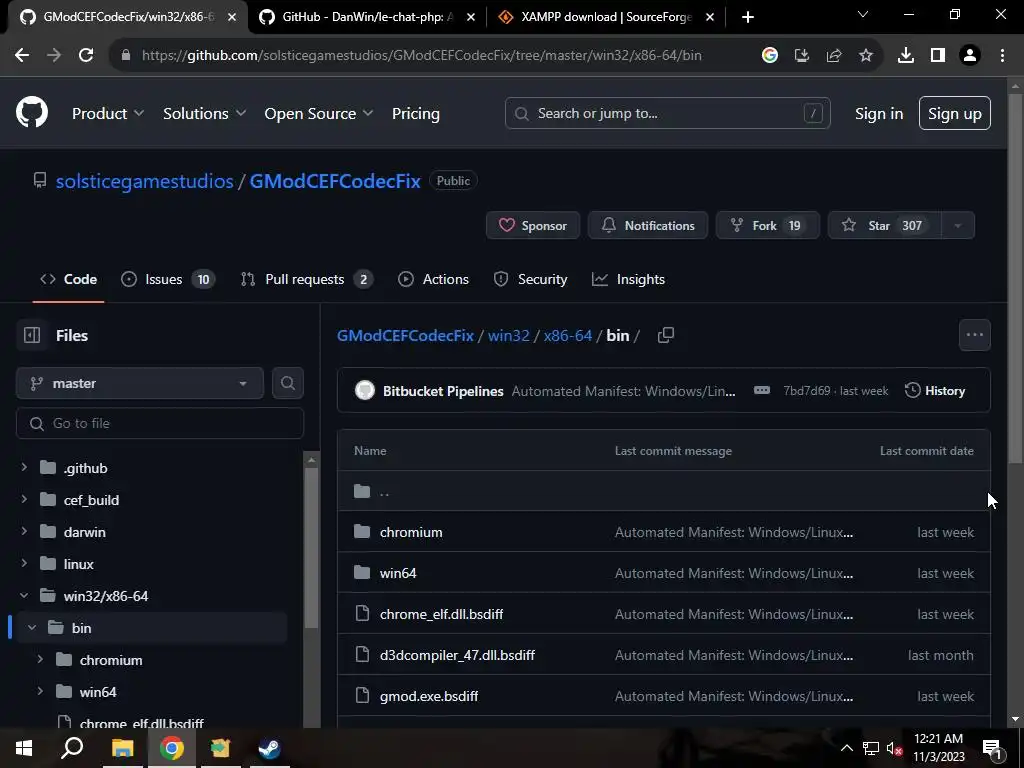
Task: Go back to the previous page
Action: [x=22, y=56]
